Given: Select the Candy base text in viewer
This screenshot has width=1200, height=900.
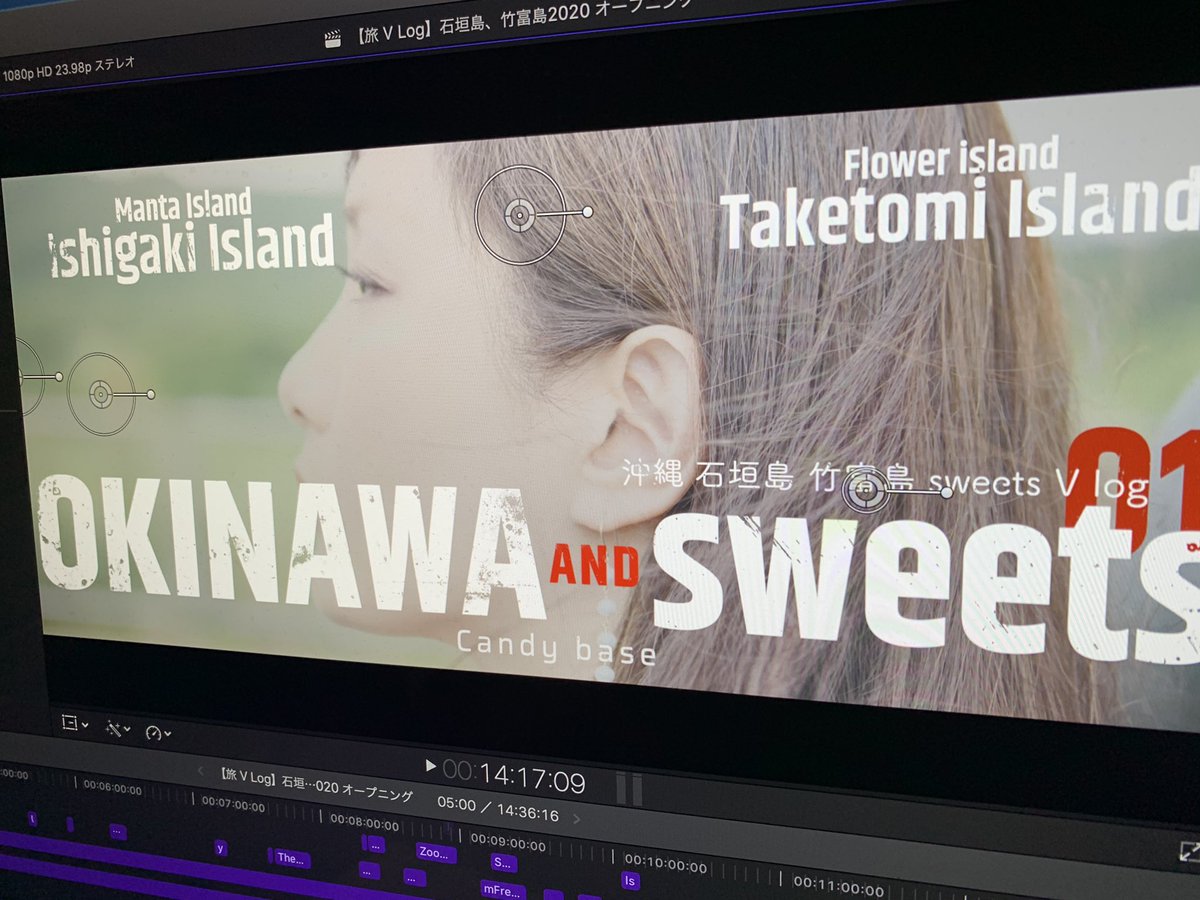Looking at the screenshot, I should pos(556,647).
